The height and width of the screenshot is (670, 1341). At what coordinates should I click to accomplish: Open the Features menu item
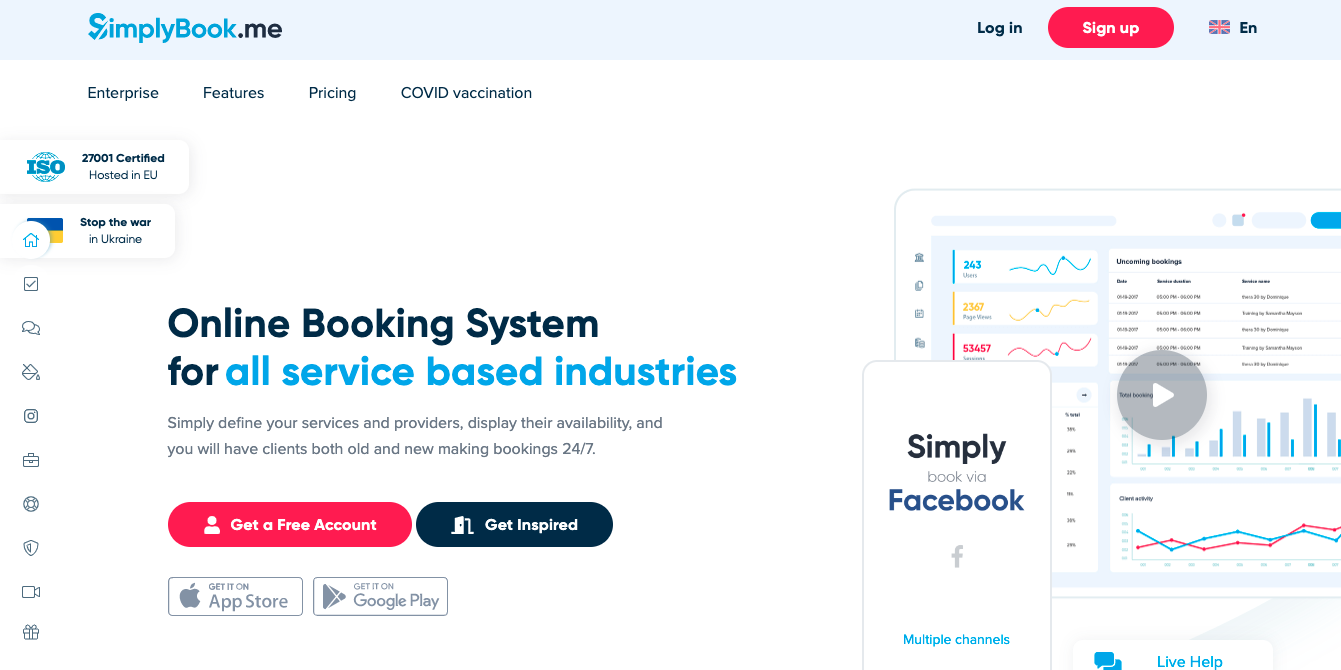233,93
